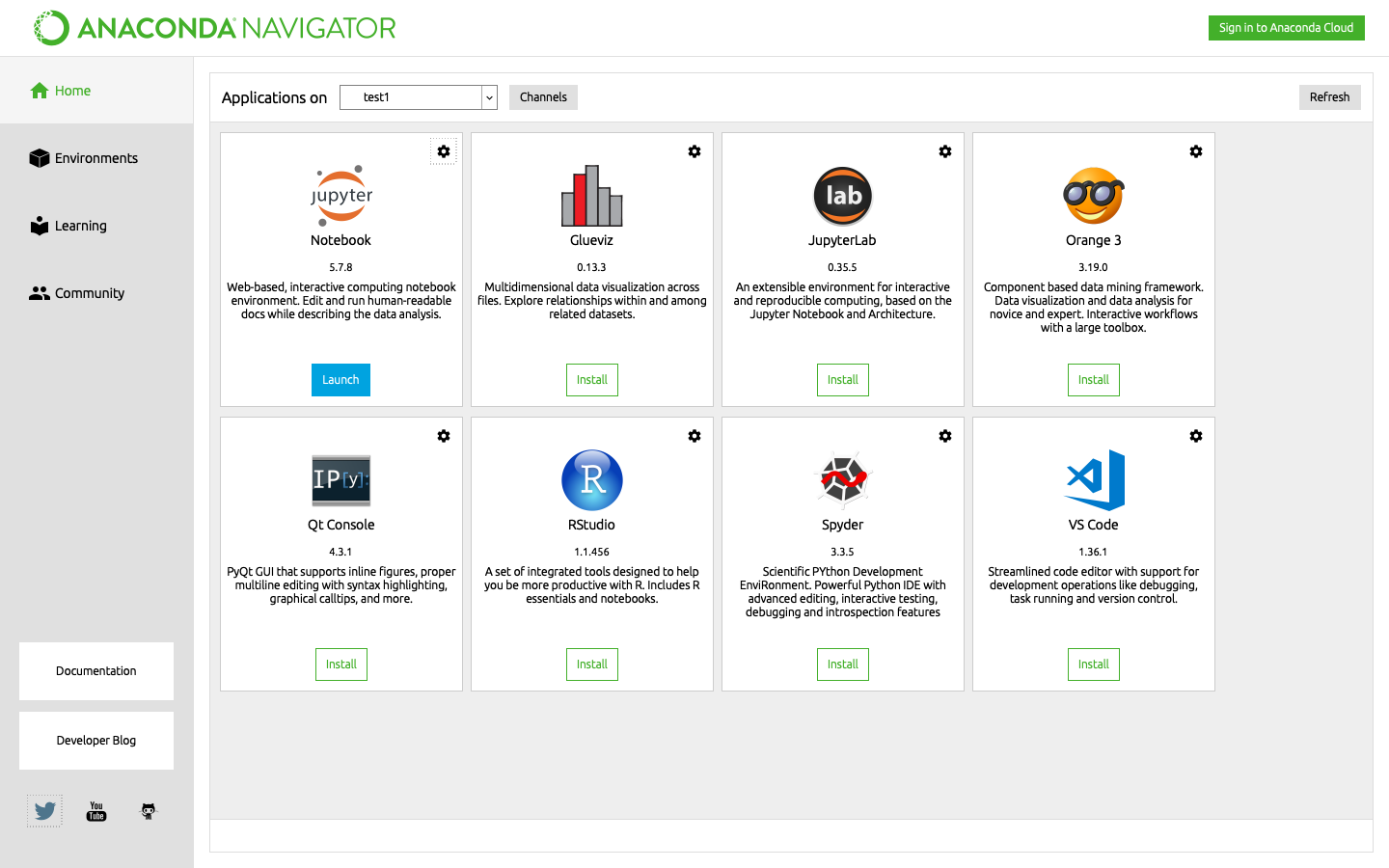Click the Jupyter Notebook logo
This screenshot has height=868, width=1389.
tap(341, 196)
